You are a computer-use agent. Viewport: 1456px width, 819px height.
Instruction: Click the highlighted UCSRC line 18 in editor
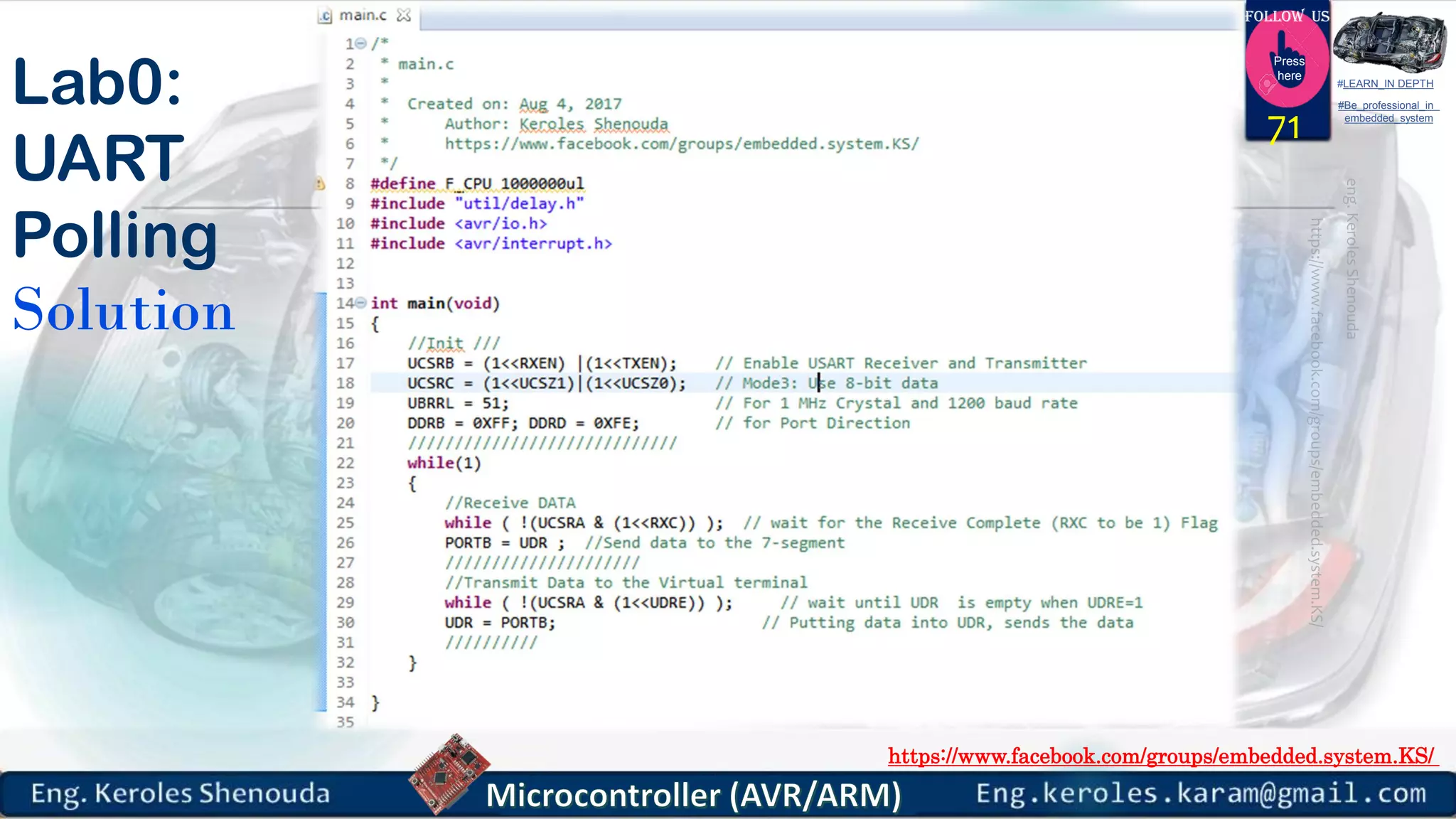[545, 383]
